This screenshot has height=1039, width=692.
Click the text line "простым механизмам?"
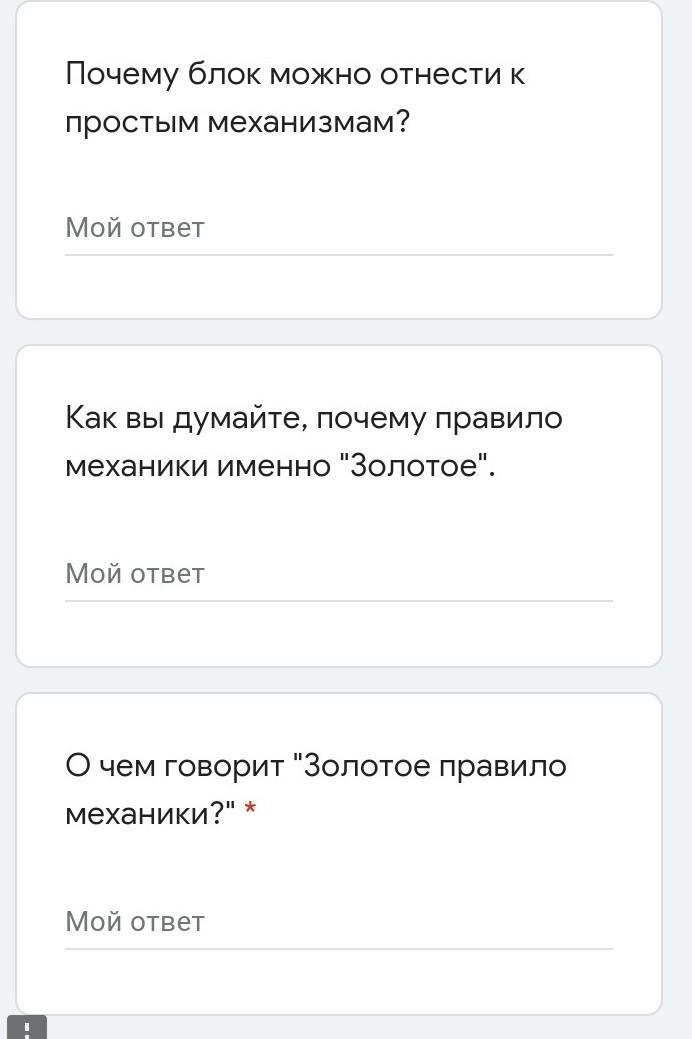point(237,123)
